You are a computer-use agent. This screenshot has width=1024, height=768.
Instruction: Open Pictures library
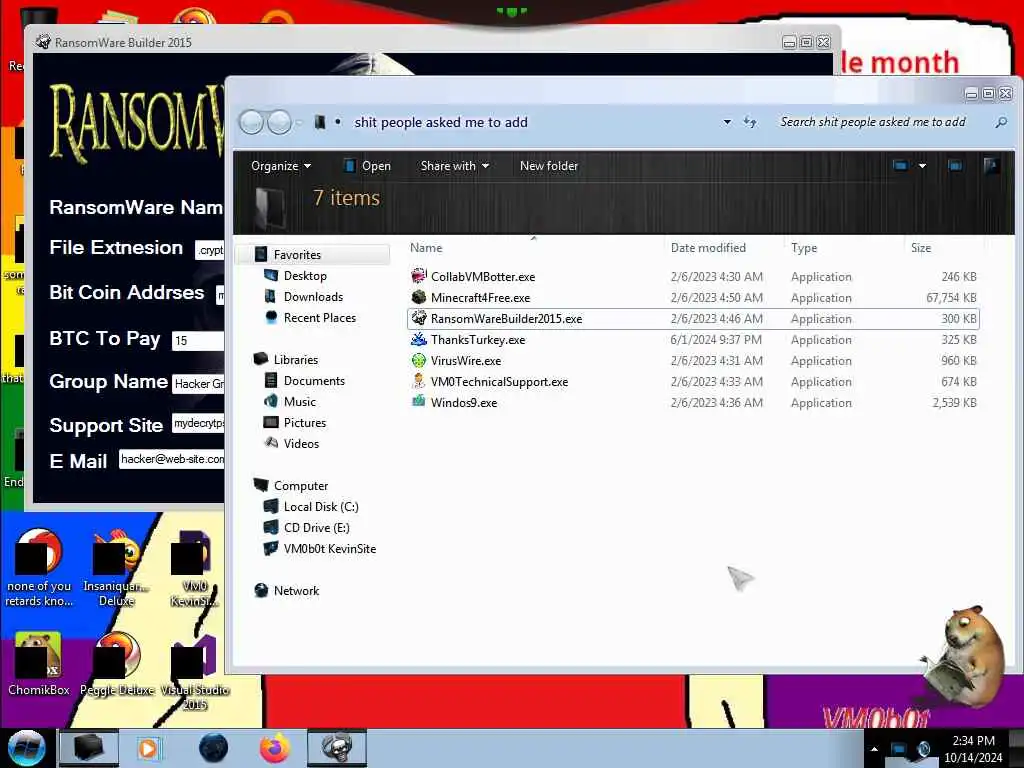click(x=304, y=422)
